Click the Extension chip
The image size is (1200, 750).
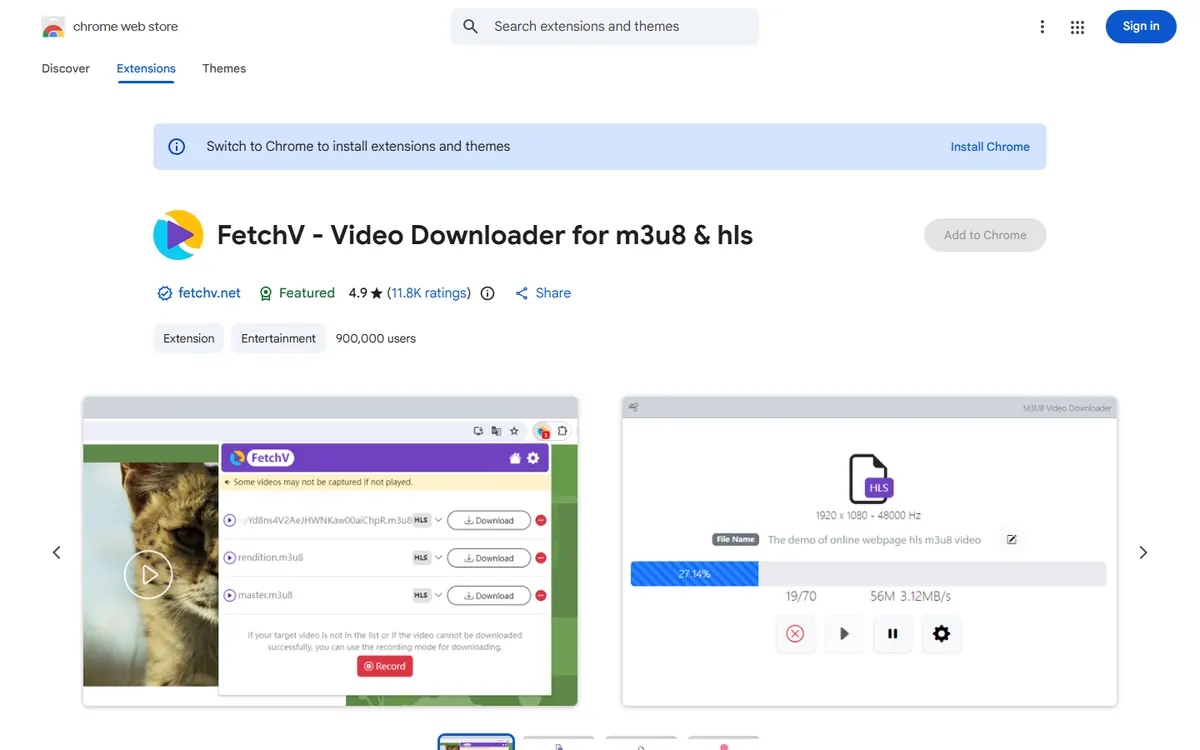click(189, 339)
